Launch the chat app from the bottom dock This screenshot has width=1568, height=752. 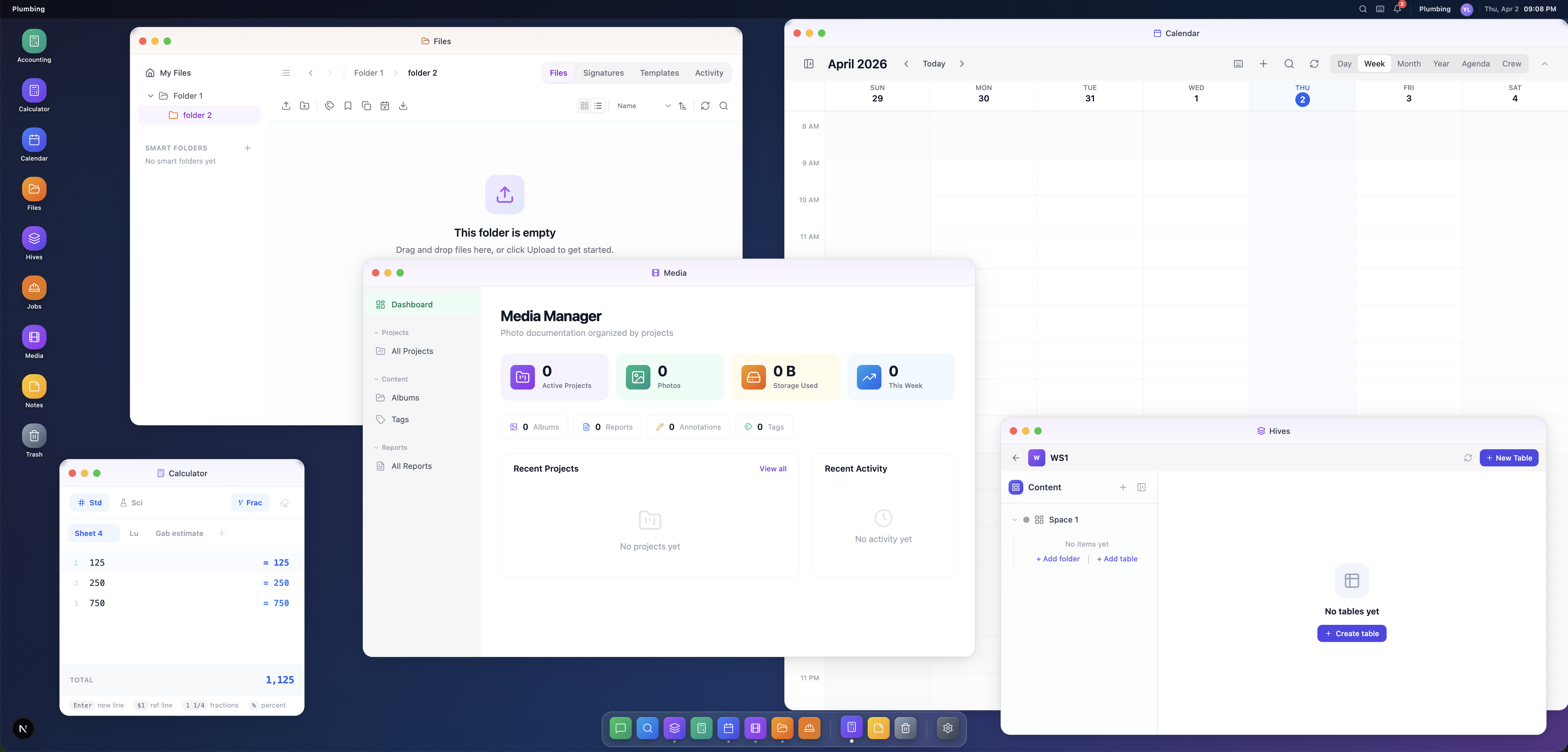pos(620,728)
